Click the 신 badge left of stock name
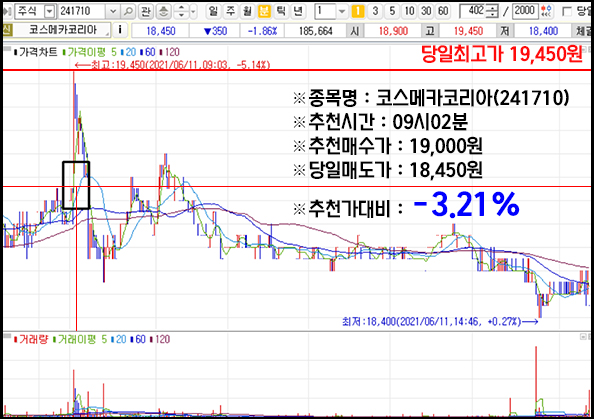This screenshot has height=419, width=594. coord(7,30)
